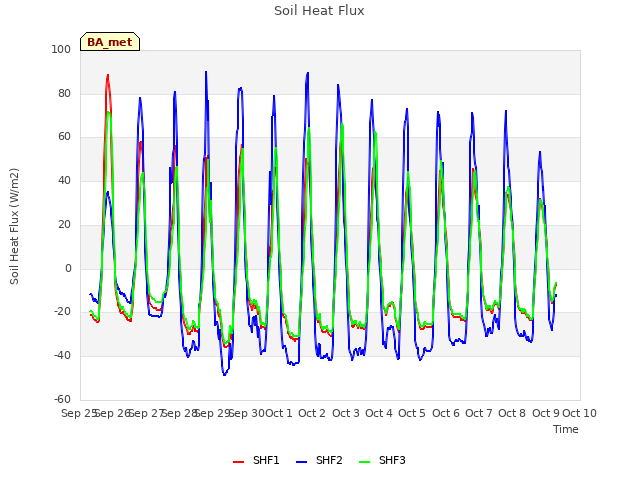Click the y-axis label -60
The height and width of the screenshot is (480, 640).
pos(62,399)
